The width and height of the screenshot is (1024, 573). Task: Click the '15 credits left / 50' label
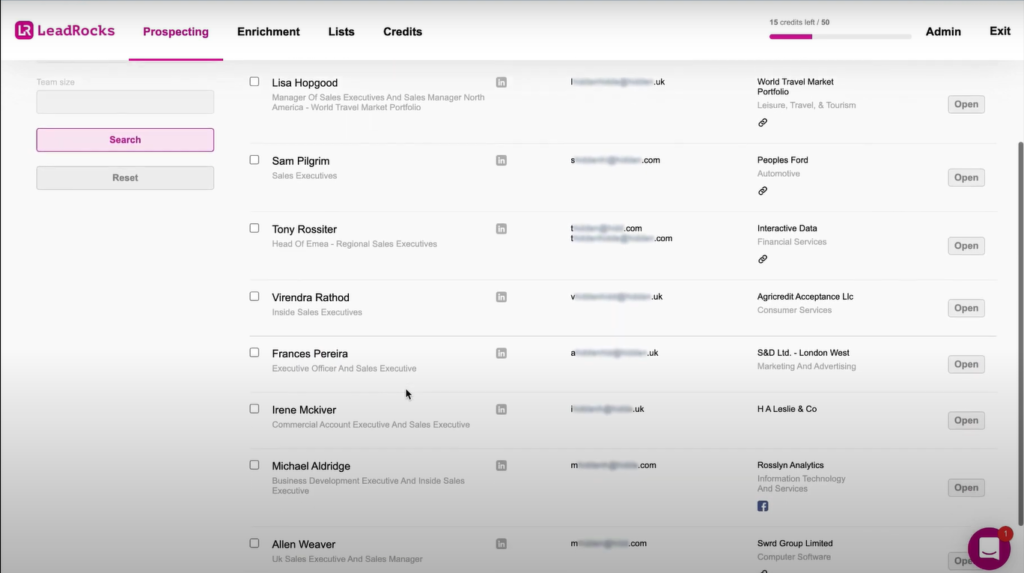(x=799, y=22)
